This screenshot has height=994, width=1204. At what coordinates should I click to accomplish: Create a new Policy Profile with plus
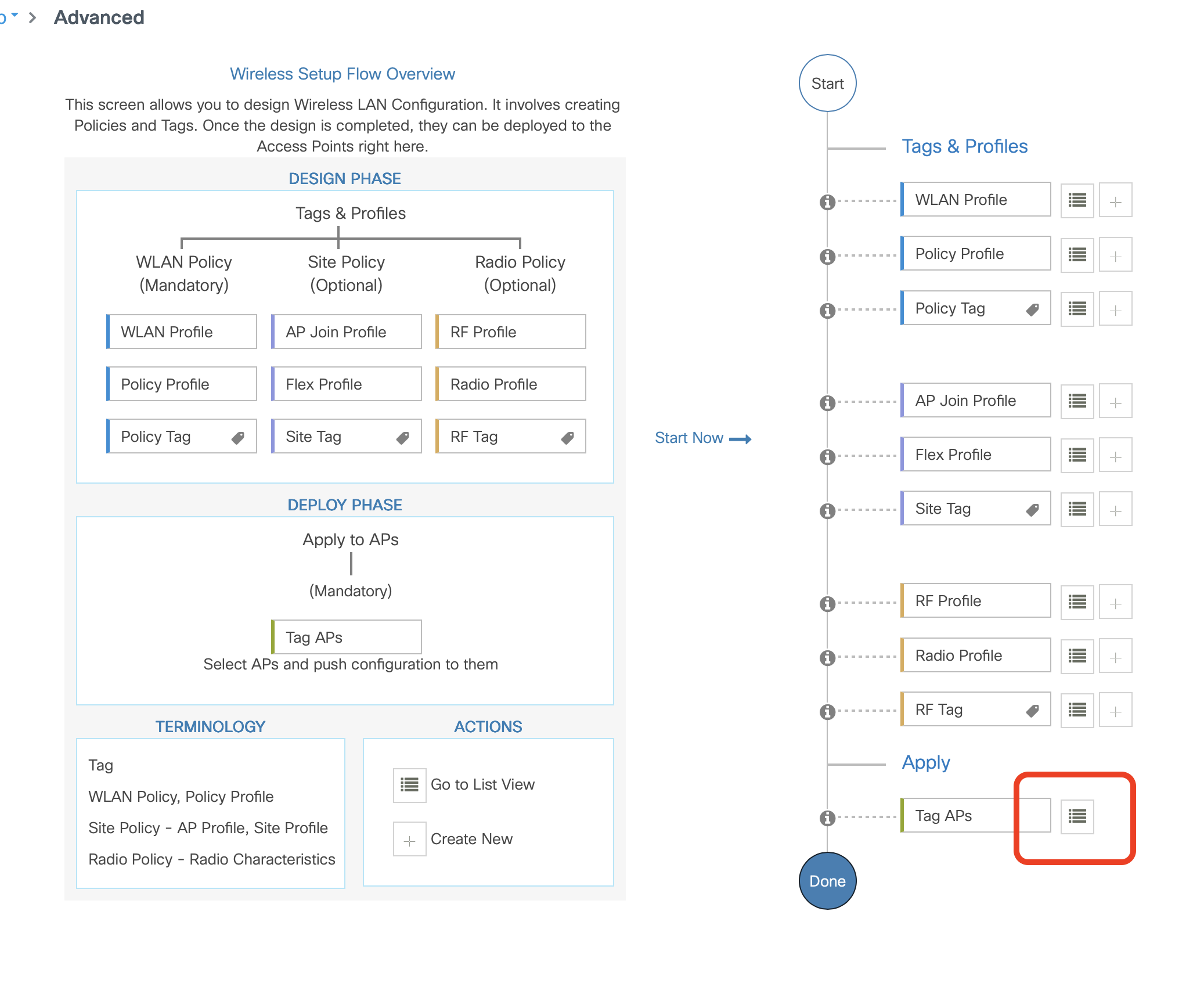pos(1115,255)
